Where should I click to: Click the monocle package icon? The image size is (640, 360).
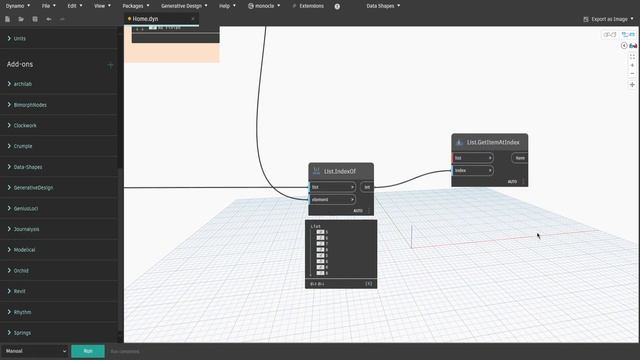(251, 6)
